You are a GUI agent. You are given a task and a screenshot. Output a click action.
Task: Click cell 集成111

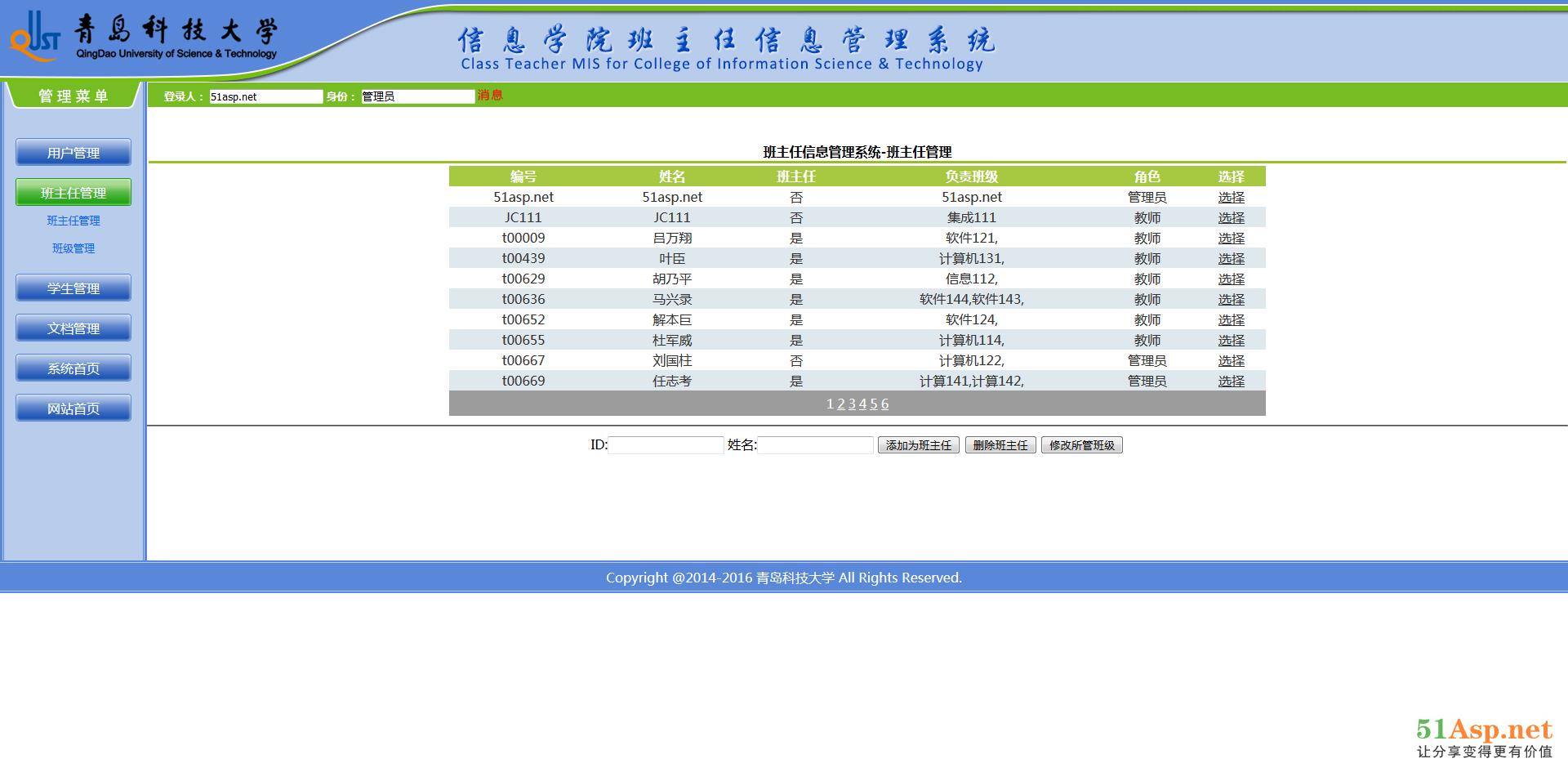click(x=972, y=218)
